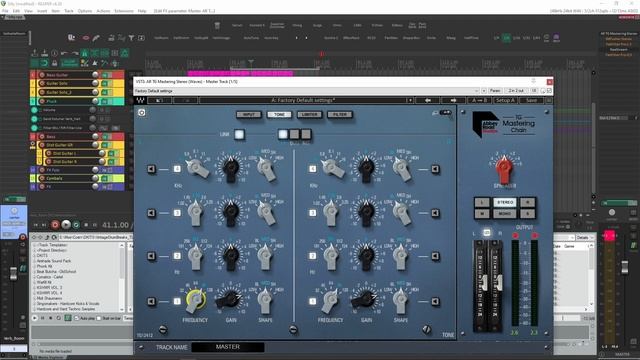Click Media Explorer preview play button

pos(35,318)
